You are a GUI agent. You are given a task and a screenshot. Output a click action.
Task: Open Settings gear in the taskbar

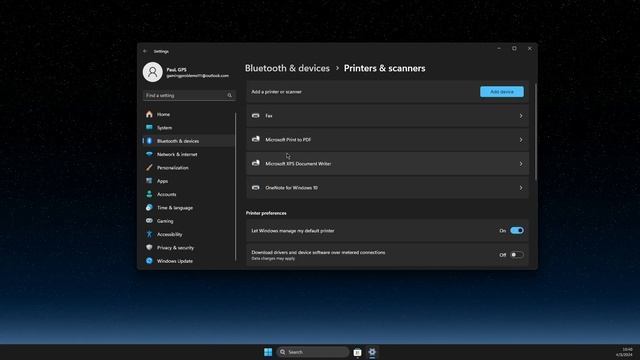coord(372,352)
